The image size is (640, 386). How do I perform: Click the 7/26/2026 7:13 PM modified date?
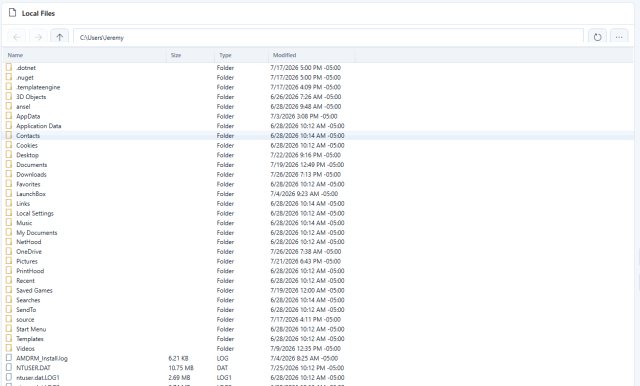[306, 174]
